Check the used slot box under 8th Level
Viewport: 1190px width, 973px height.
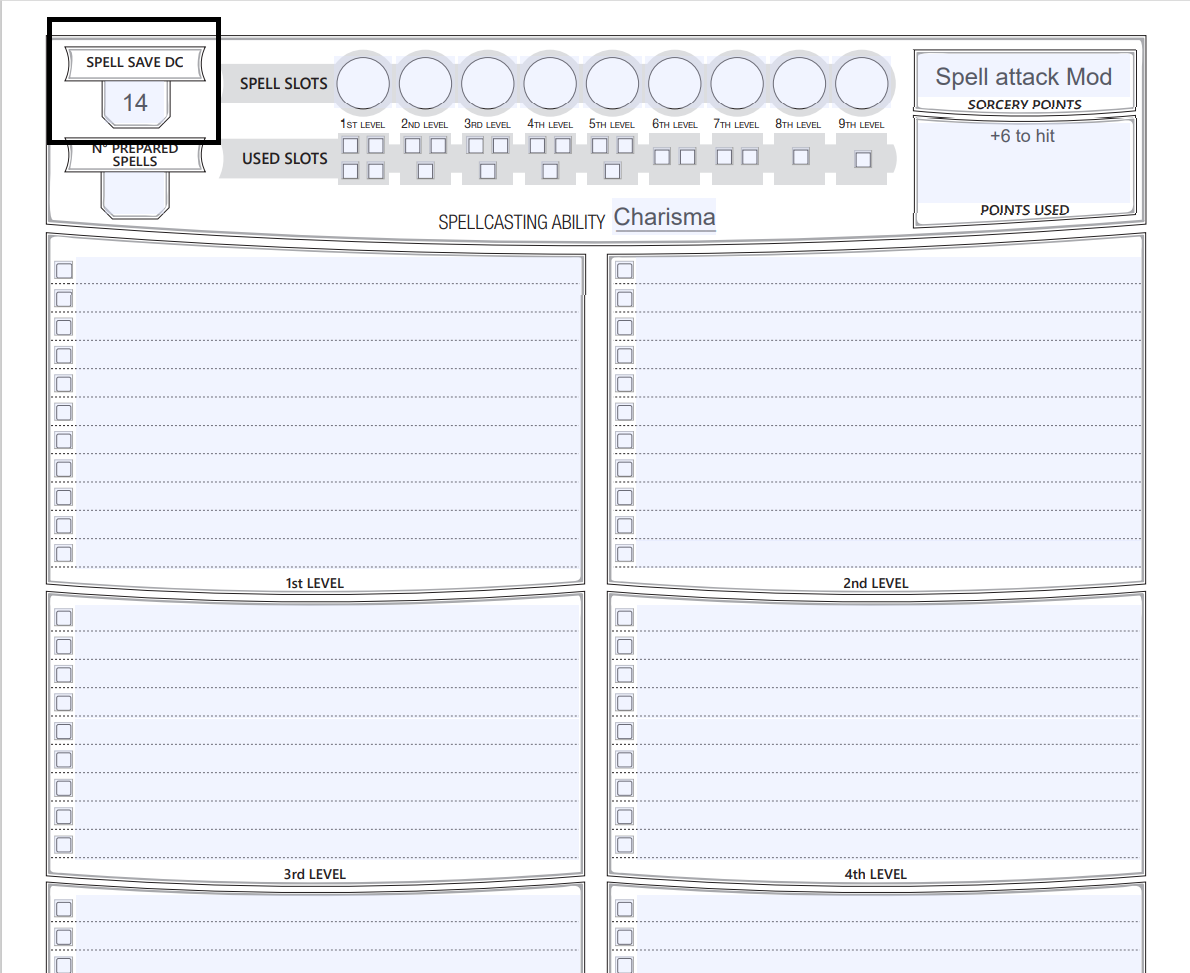[x=799, y=156]
